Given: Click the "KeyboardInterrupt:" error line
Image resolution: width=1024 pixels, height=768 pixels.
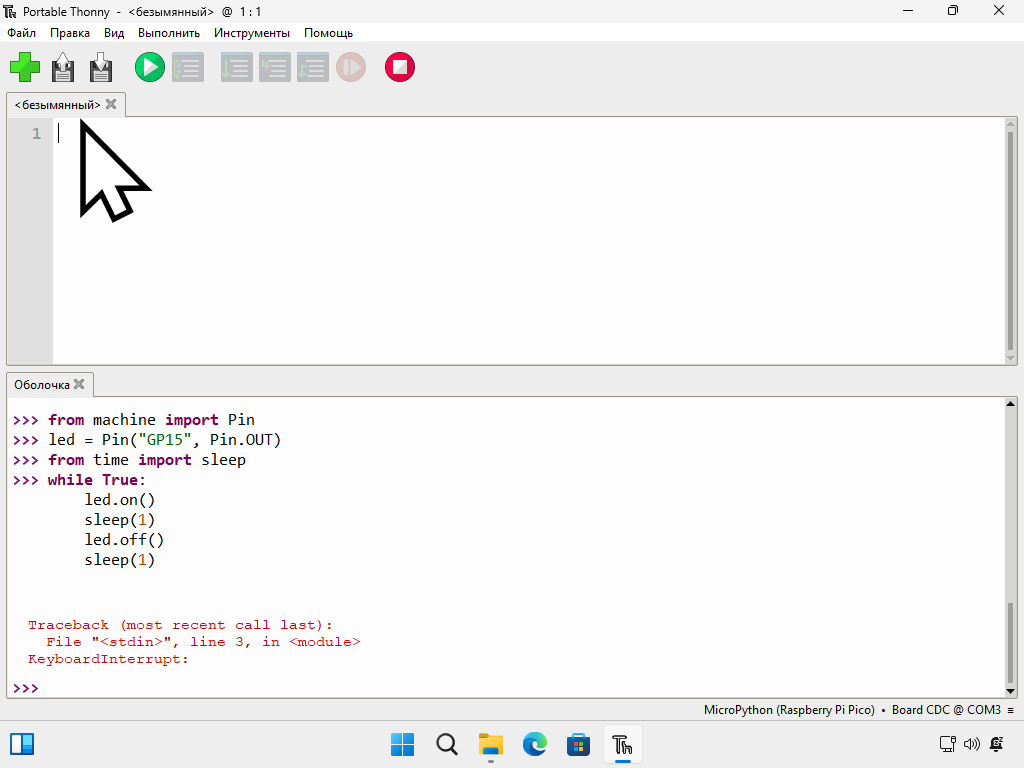Looking at the screenshot, I should click(x=108, y=659).
